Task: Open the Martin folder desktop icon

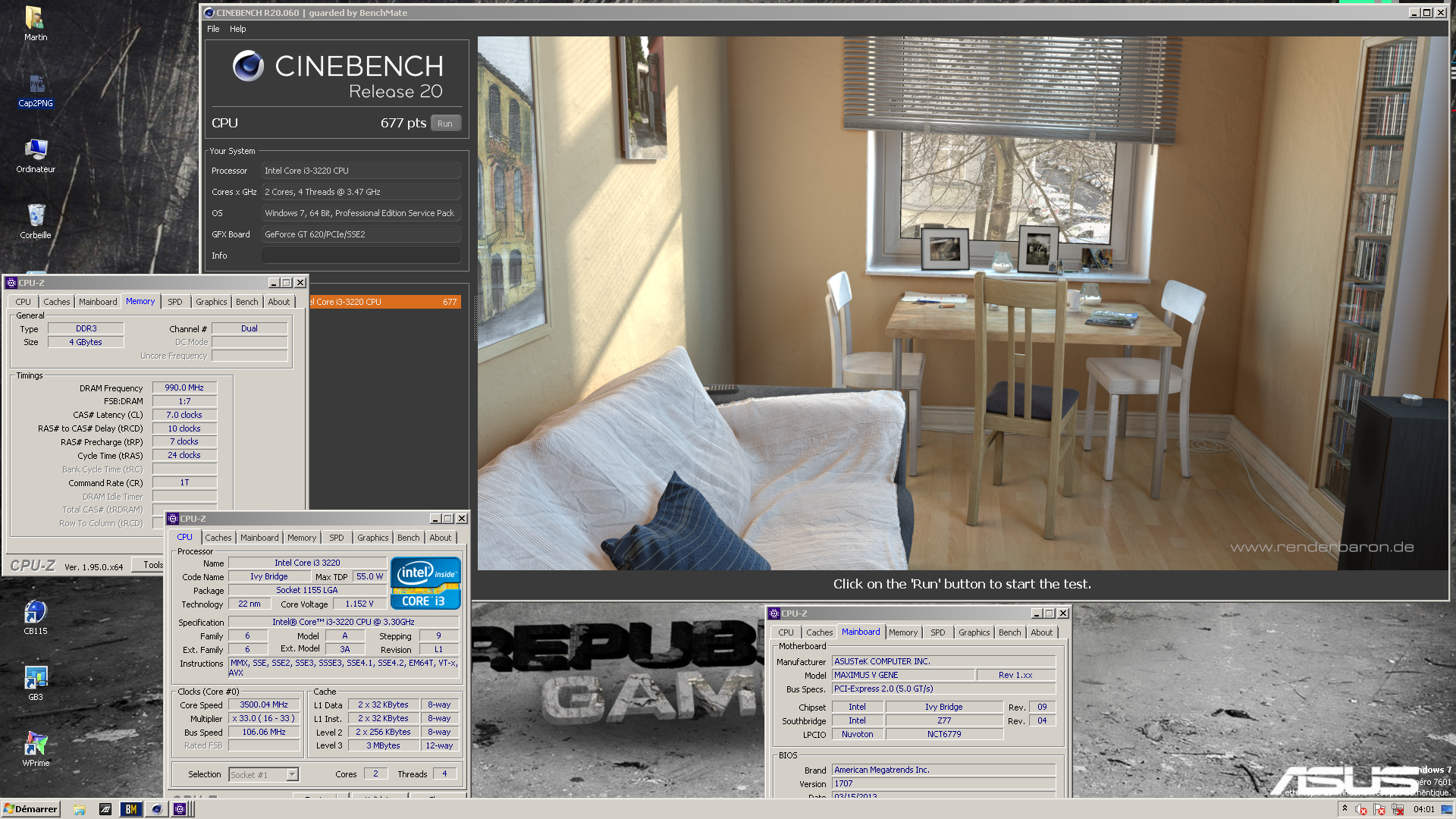Action: (35, 24)
